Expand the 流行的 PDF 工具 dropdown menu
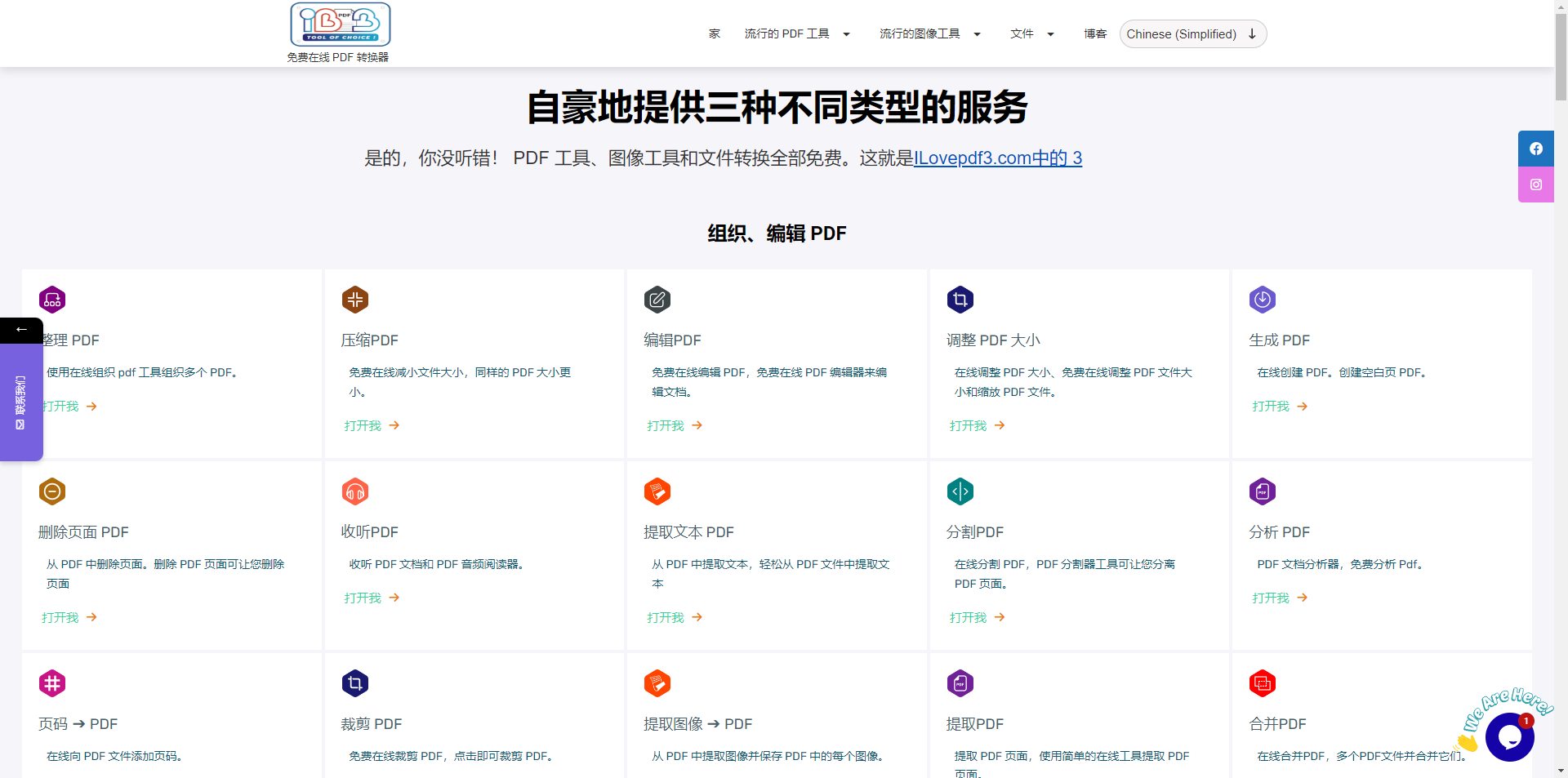Viewport: 1568px width, 778px height. (796, 34)
